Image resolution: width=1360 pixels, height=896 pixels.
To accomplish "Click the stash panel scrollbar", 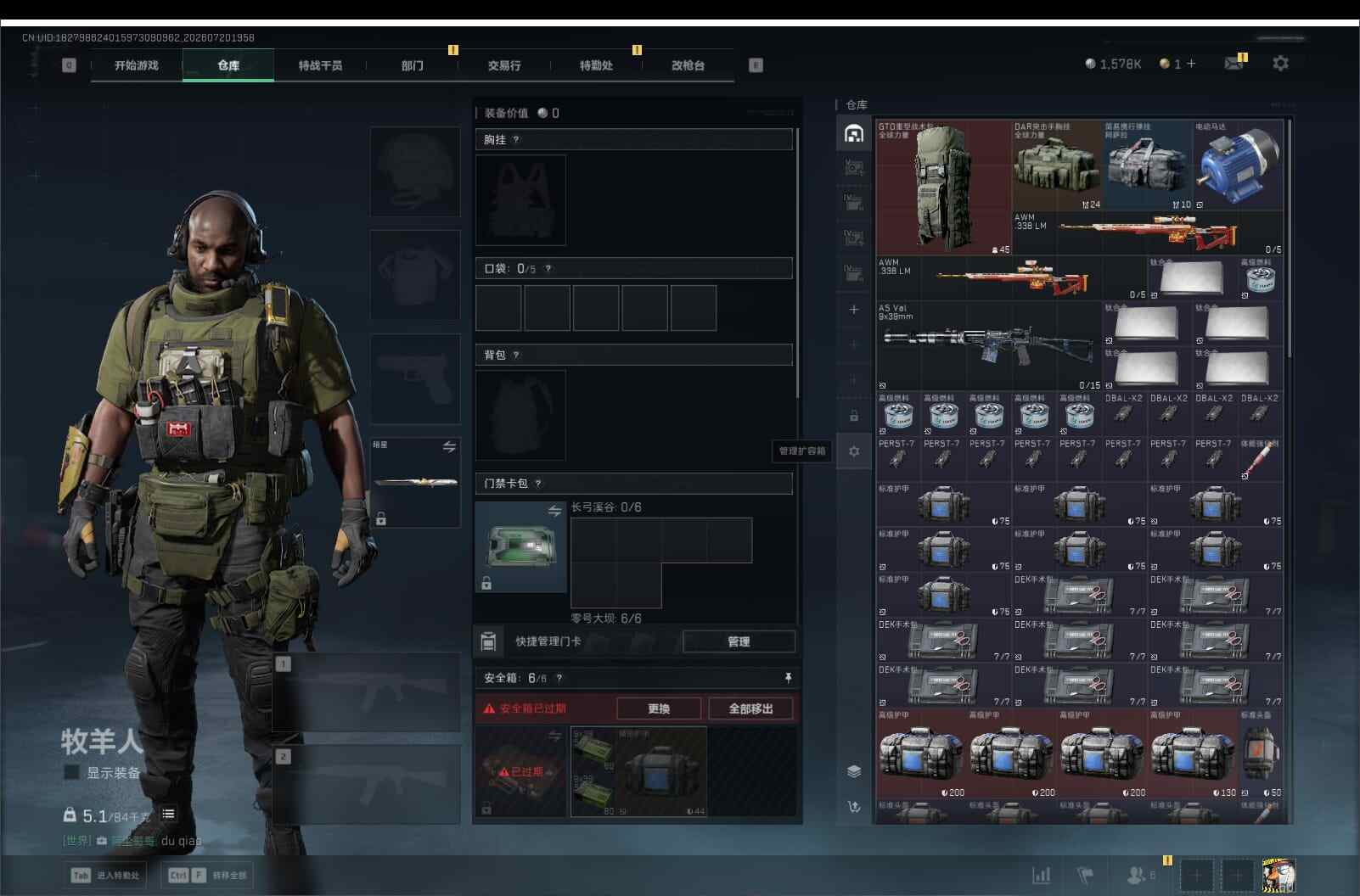I will coord(1290,238).
